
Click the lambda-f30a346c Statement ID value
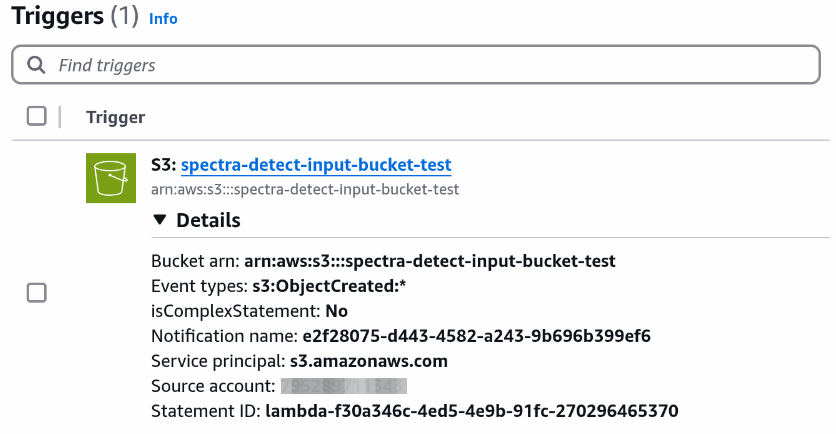click(x=472, y=411)
